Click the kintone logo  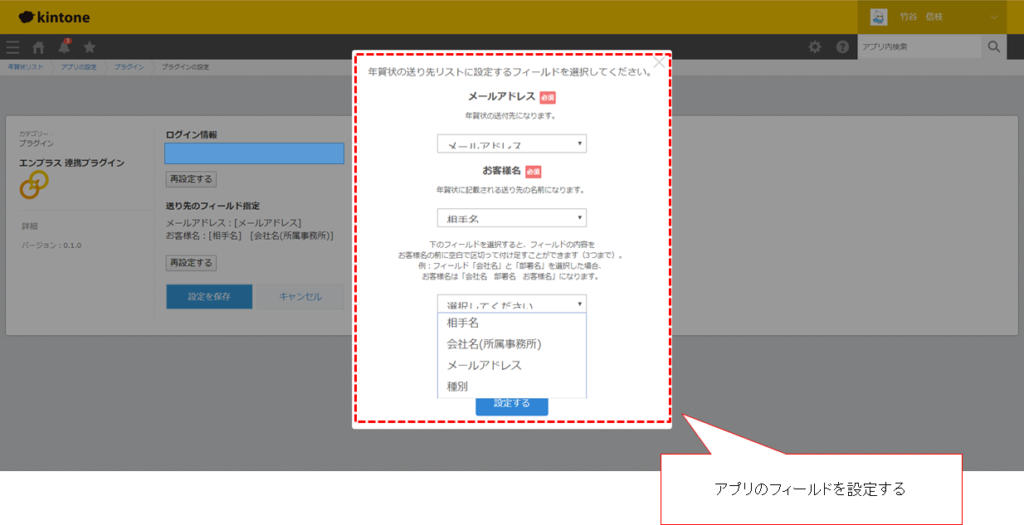(x=56, y=17)
